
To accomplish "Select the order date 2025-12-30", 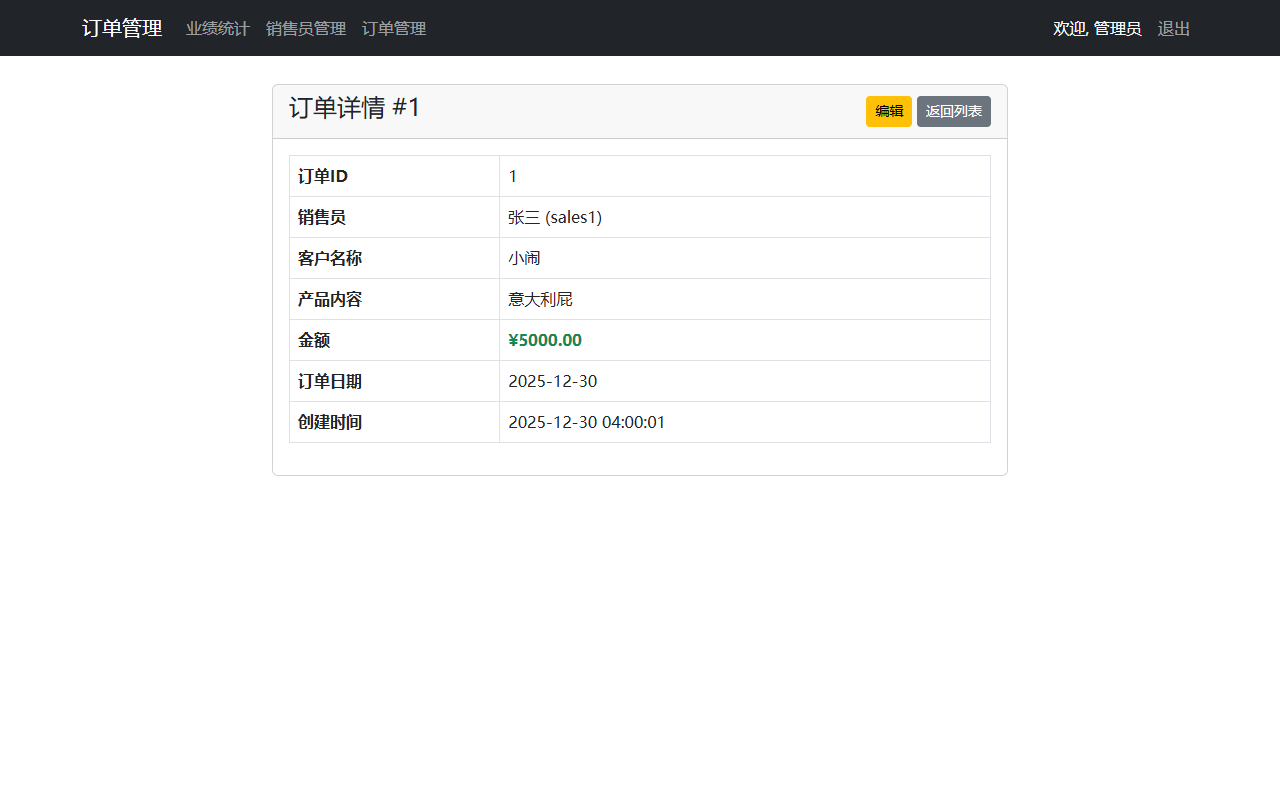I will 553,381.
